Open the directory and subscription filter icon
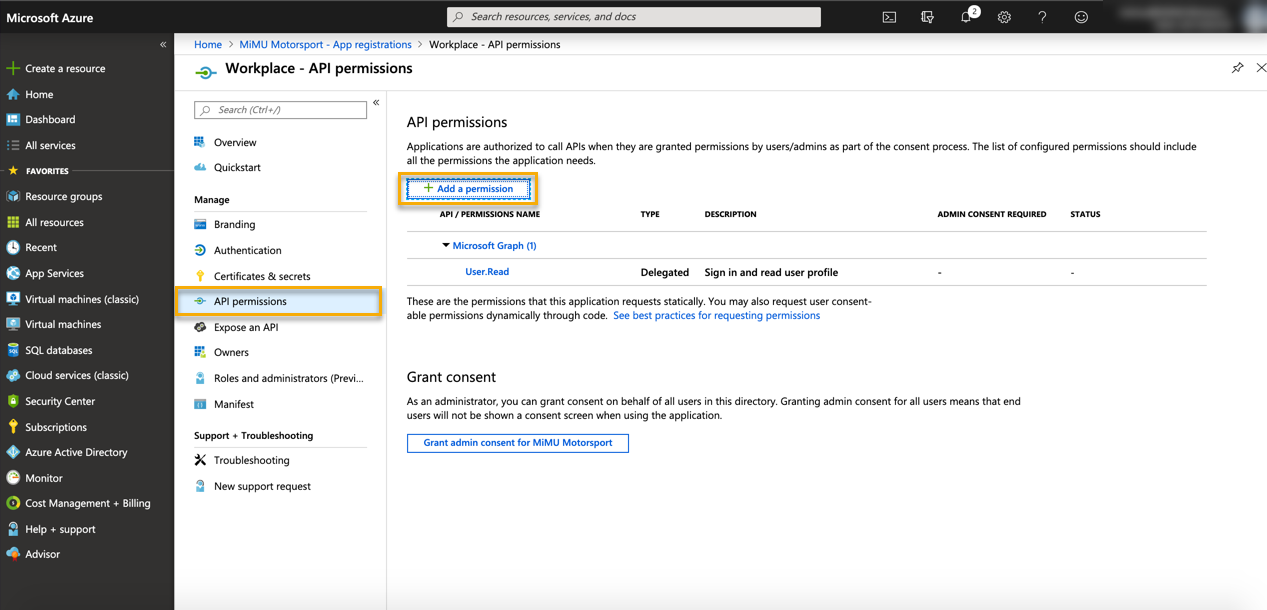 [x=927, y=17]
